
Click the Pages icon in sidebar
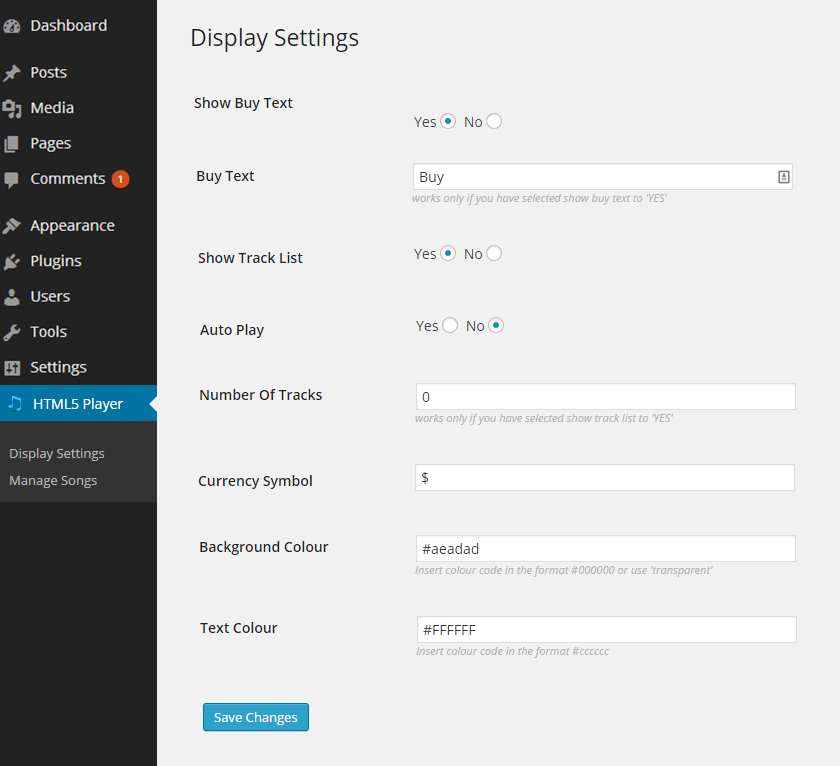(x=11, y=144)
